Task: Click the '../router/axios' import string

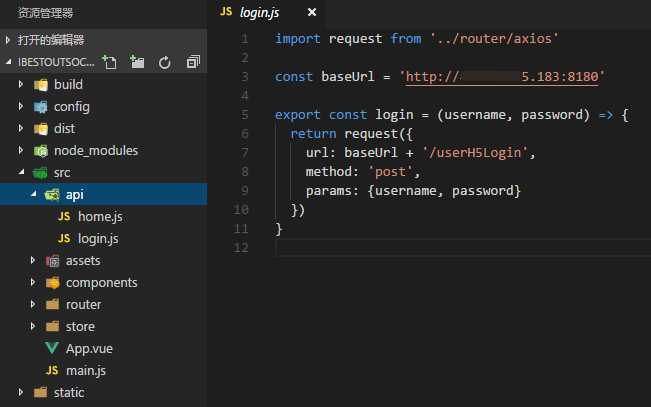Action: [494, 39]
